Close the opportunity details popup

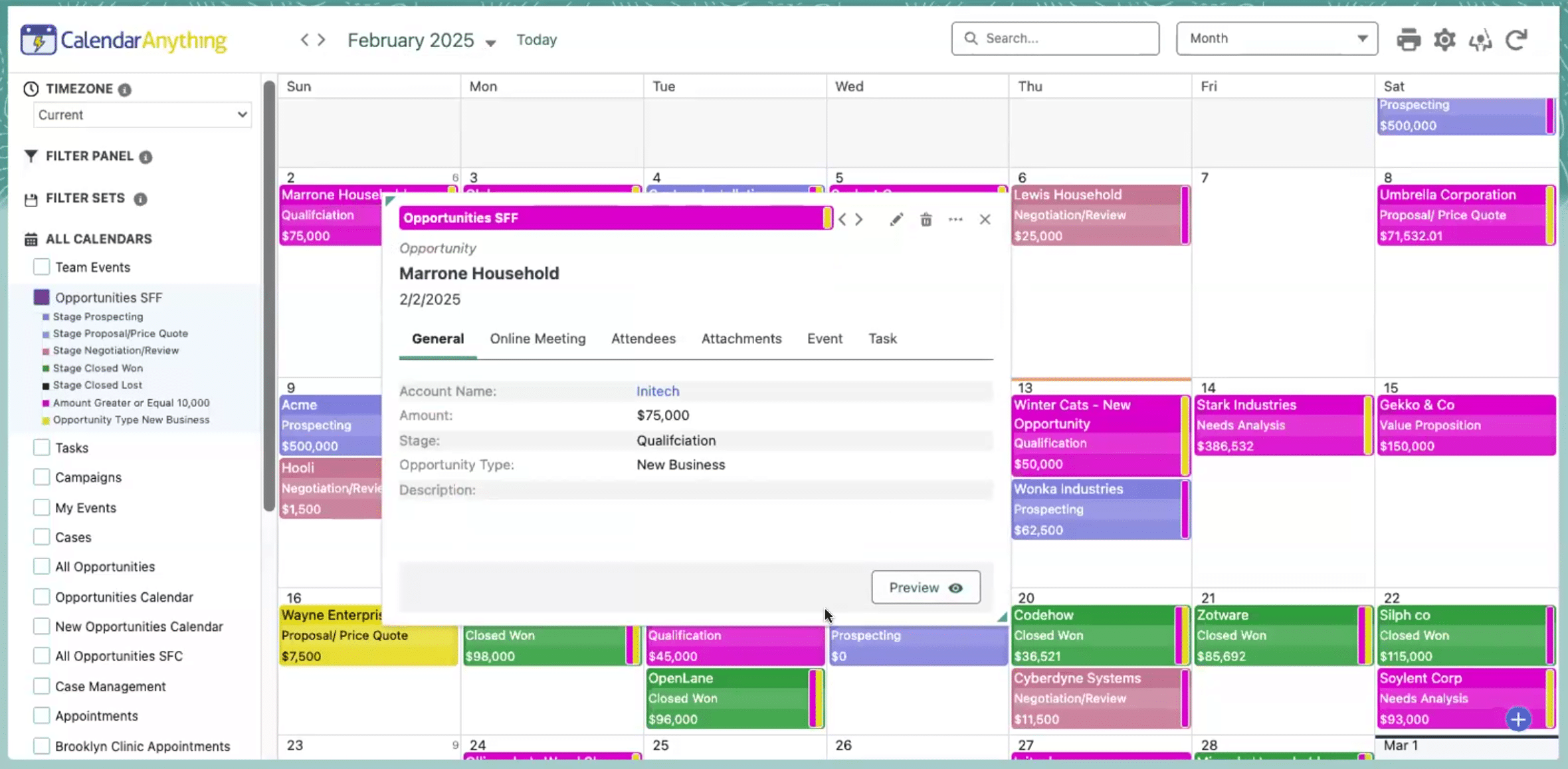985,219
